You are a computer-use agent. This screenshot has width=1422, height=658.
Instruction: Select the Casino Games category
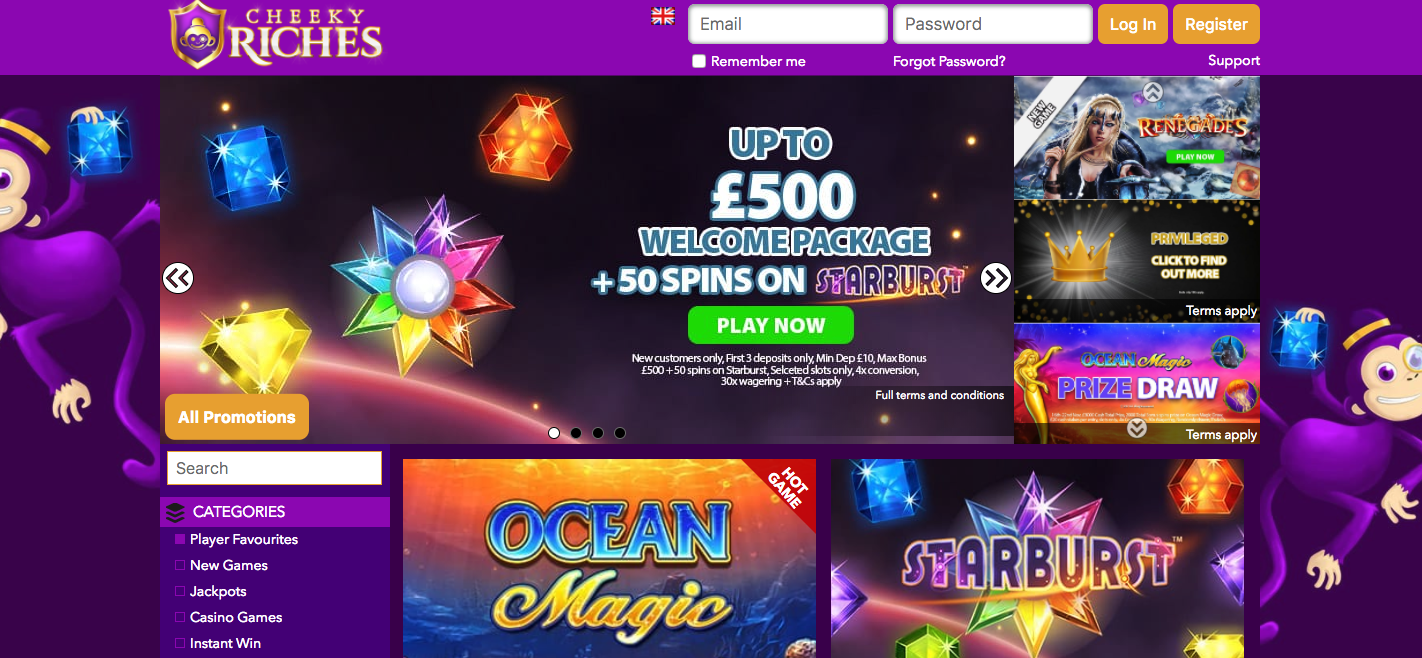236,617
